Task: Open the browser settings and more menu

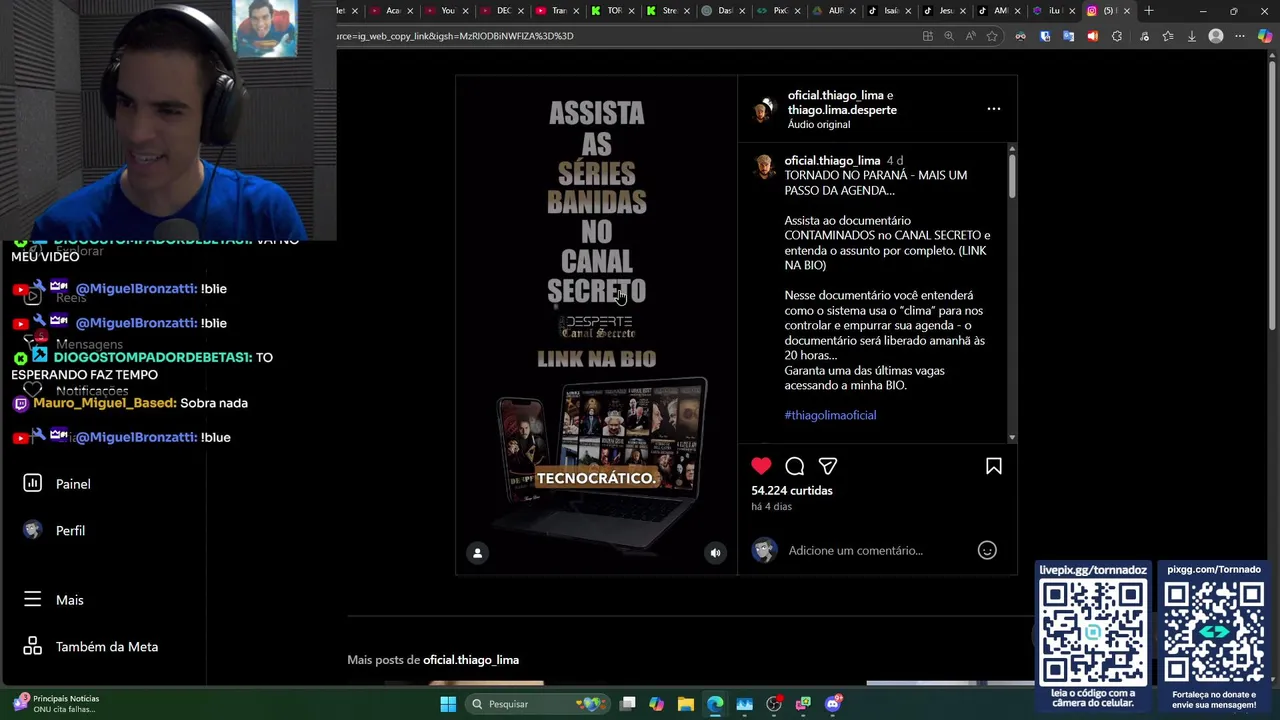Action: point(1240,36)
